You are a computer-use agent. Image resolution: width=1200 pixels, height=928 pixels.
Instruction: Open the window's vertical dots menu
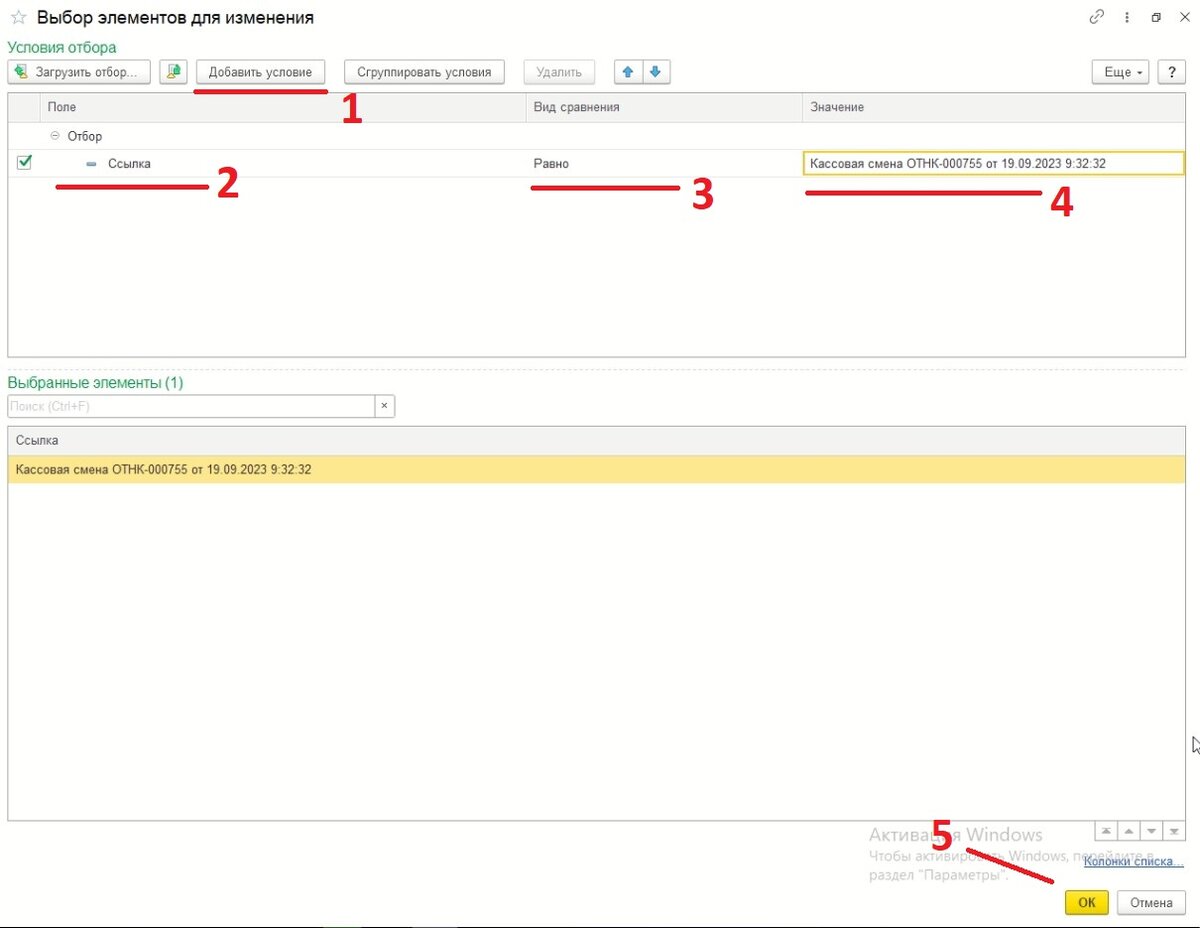1127,17
